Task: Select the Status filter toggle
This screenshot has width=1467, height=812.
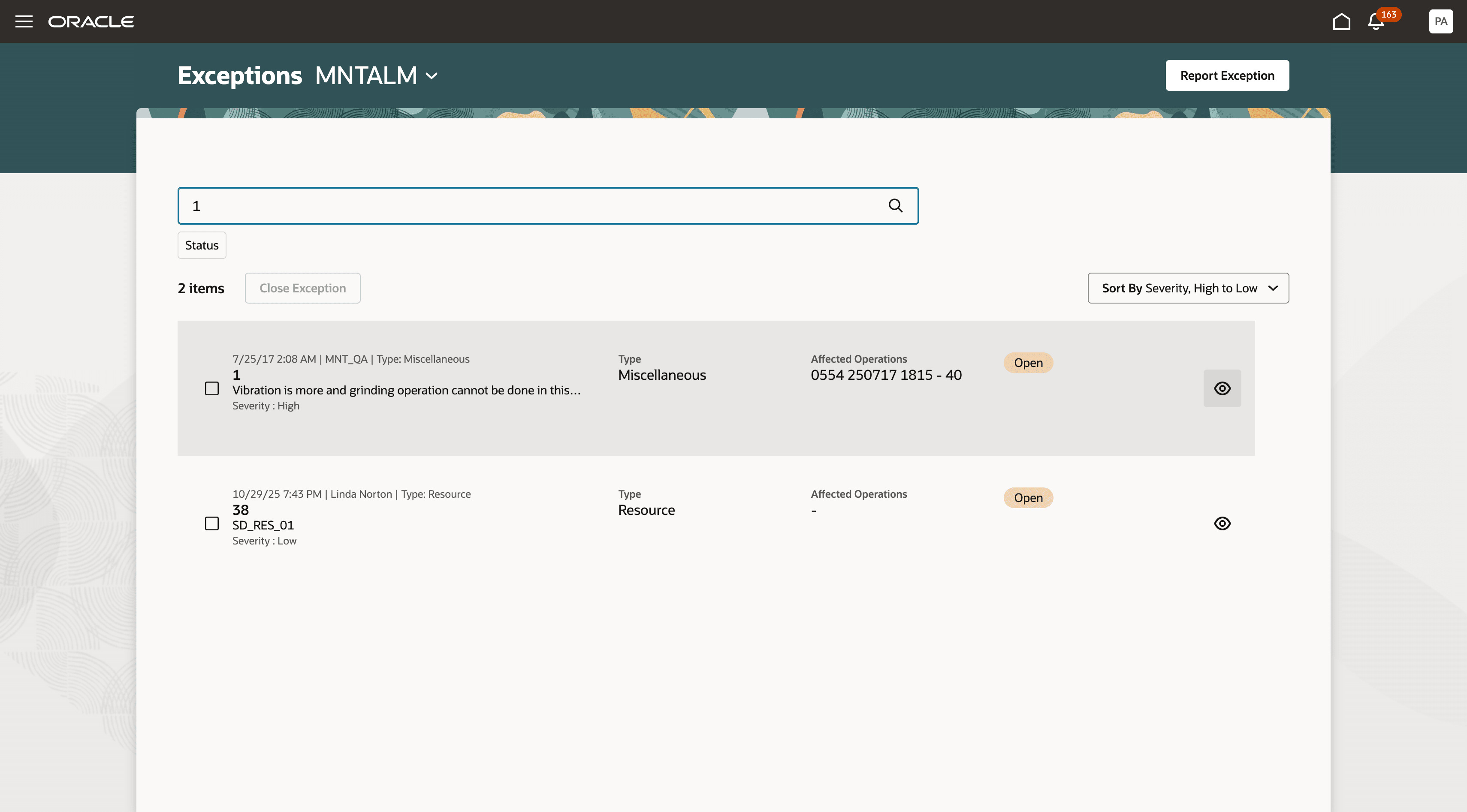Action: click(202, 245)
